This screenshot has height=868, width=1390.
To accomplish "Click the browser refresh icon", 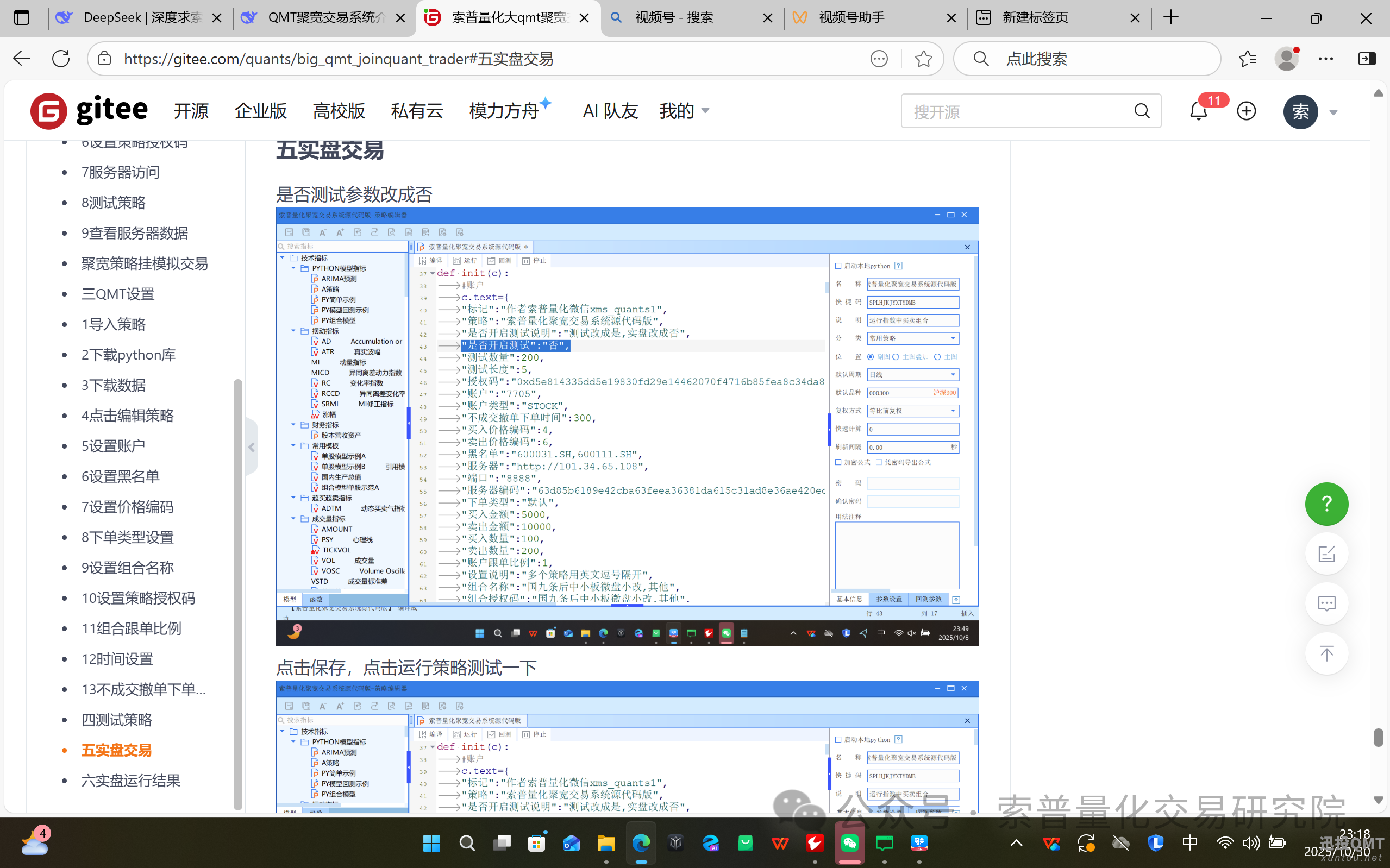I will (60, 58).
